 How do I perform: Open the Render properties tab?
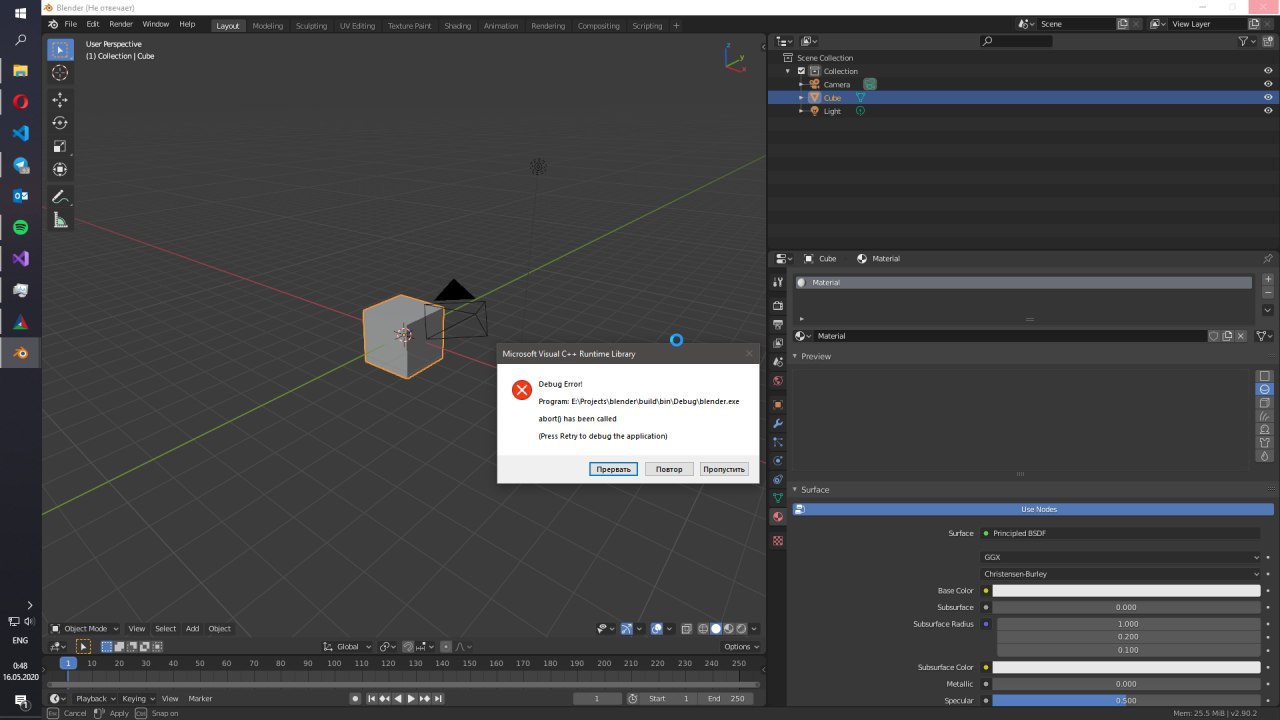[778, 305]
